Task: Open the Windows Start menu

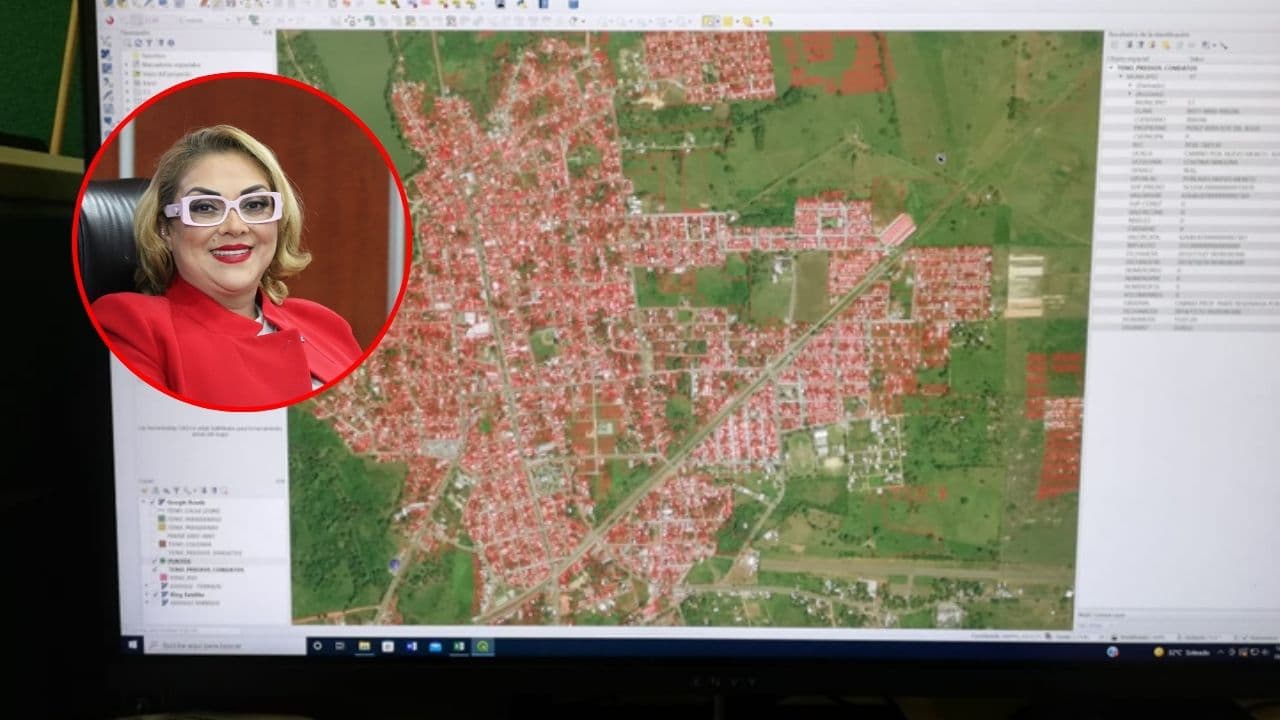Action: point(132,646)
